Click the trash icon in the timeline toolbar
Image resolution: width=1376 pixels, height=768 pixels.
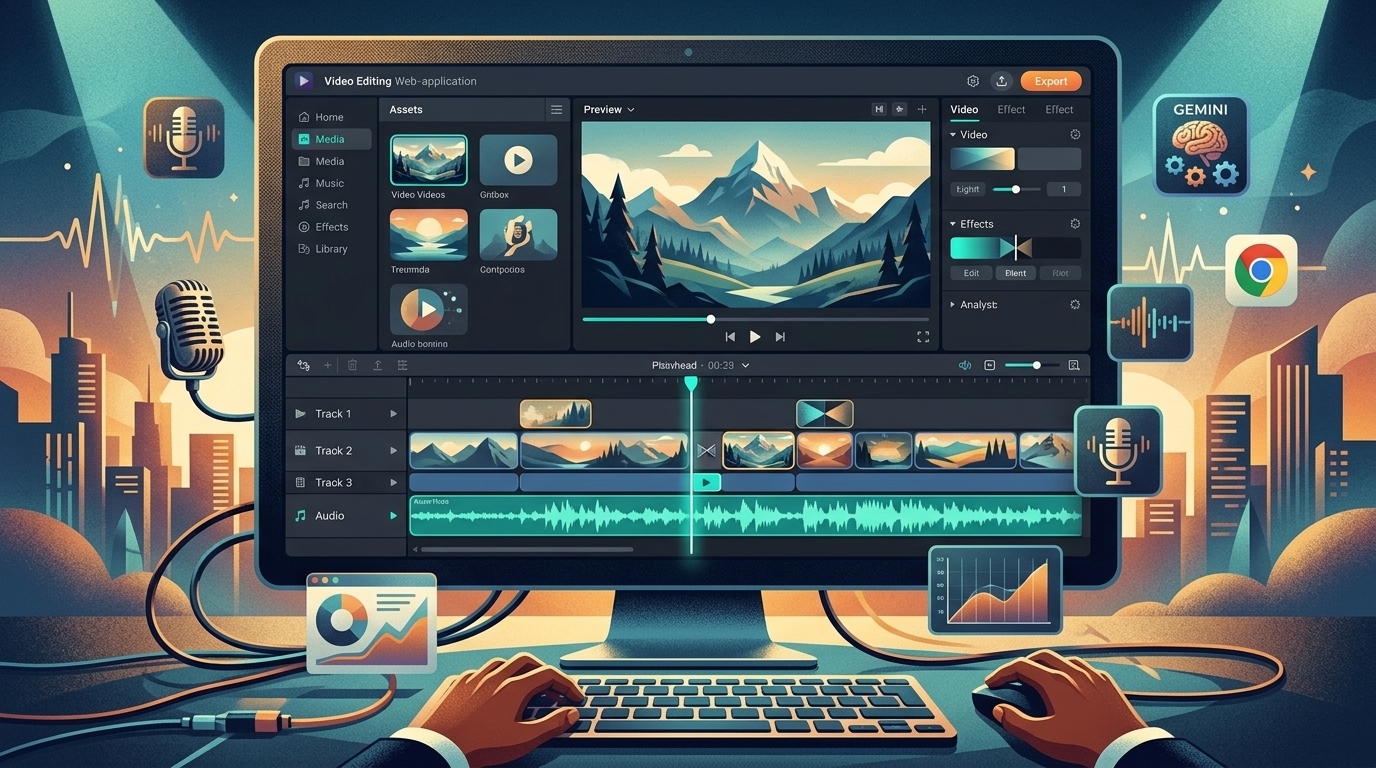[352, 365]
